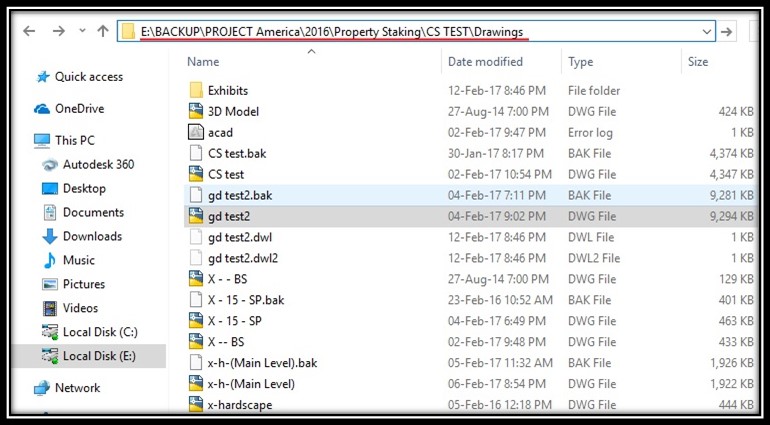Open Documents in the sidebar
Screen dimensions: 770x425
click(93, 212)
